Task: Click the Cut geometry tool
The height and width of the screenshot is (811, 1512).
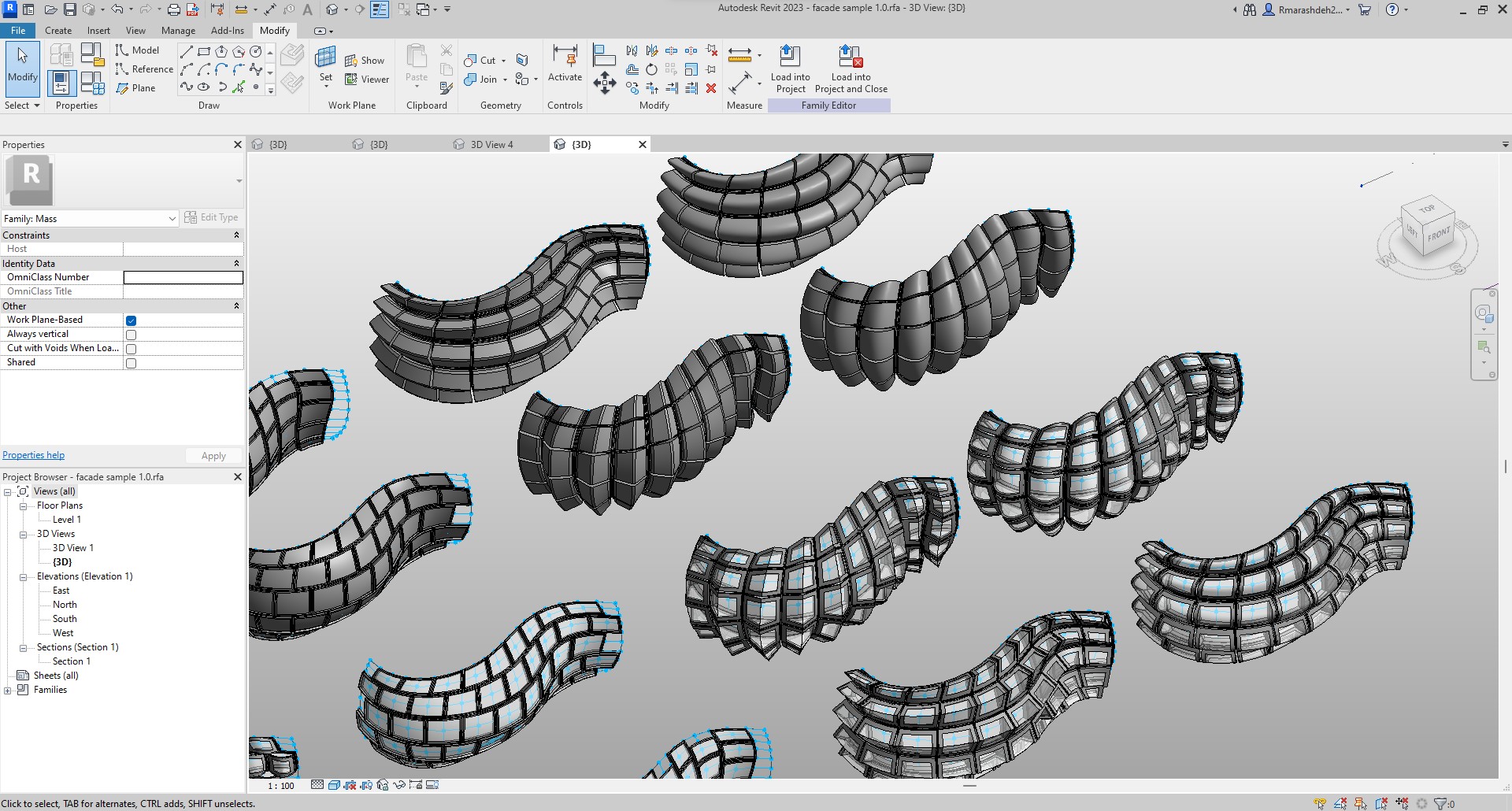Action: tap(480, 61)
